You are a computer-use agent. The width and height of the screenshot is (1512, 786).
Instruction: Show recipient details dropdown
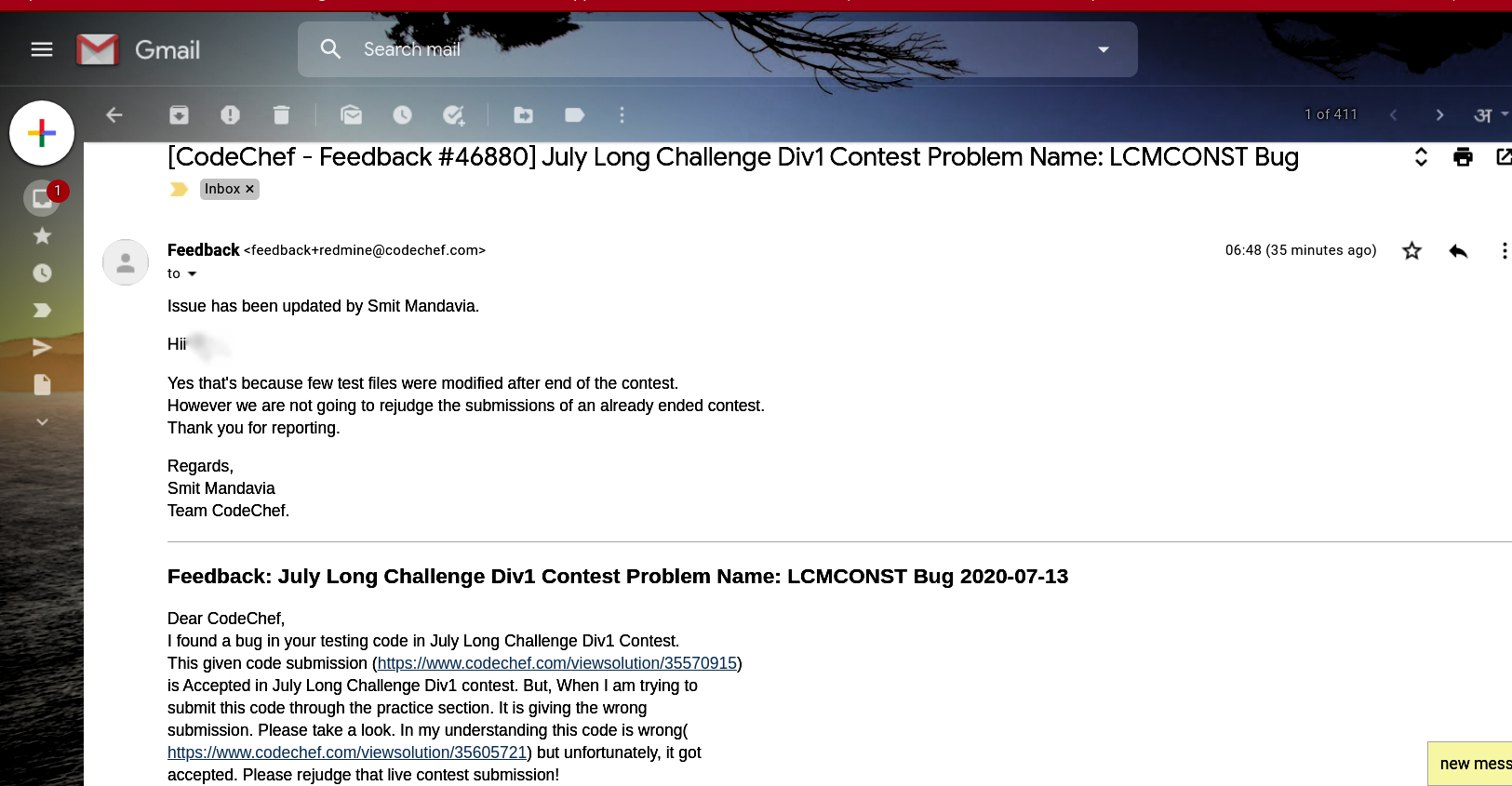pyautogui.click(x=193, y=273)
